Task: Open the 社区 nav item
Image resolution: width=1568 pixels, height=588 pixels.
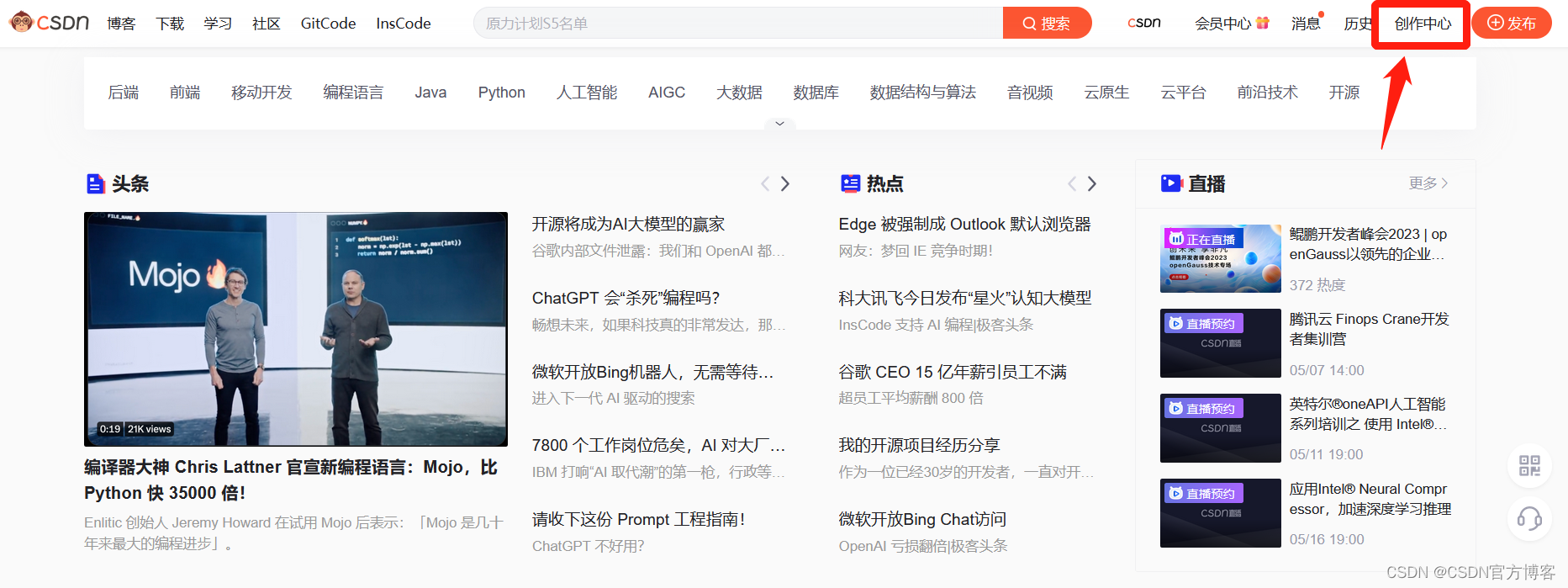Action: click(x=267, y=24)
